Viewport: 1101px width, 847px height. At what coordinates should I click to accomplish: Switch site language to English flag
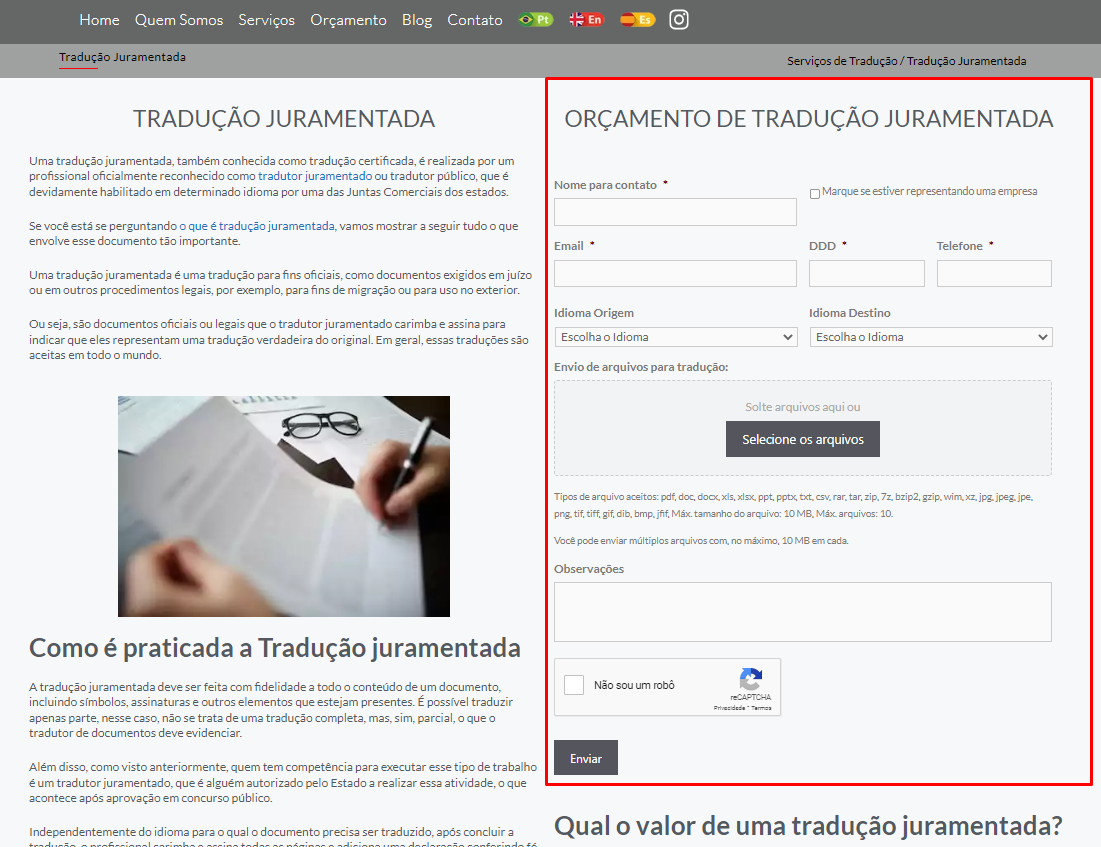click(x=586, y=20)
